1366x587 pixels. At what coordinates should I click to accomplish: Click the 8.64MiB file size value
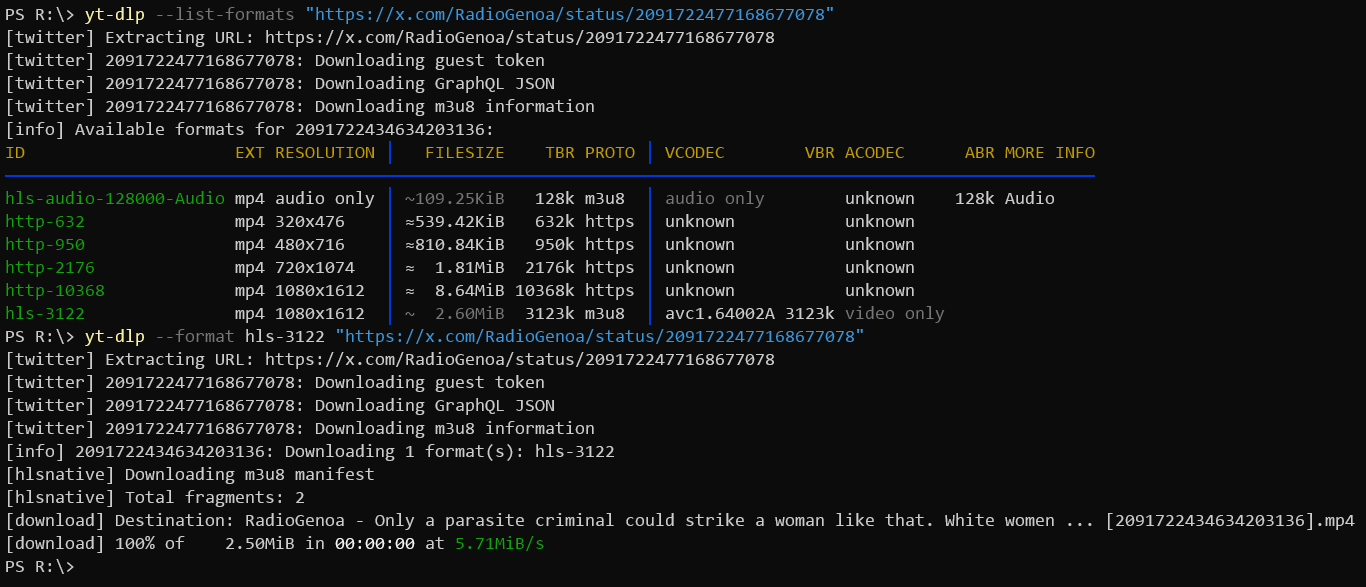[x=470, y=290]
